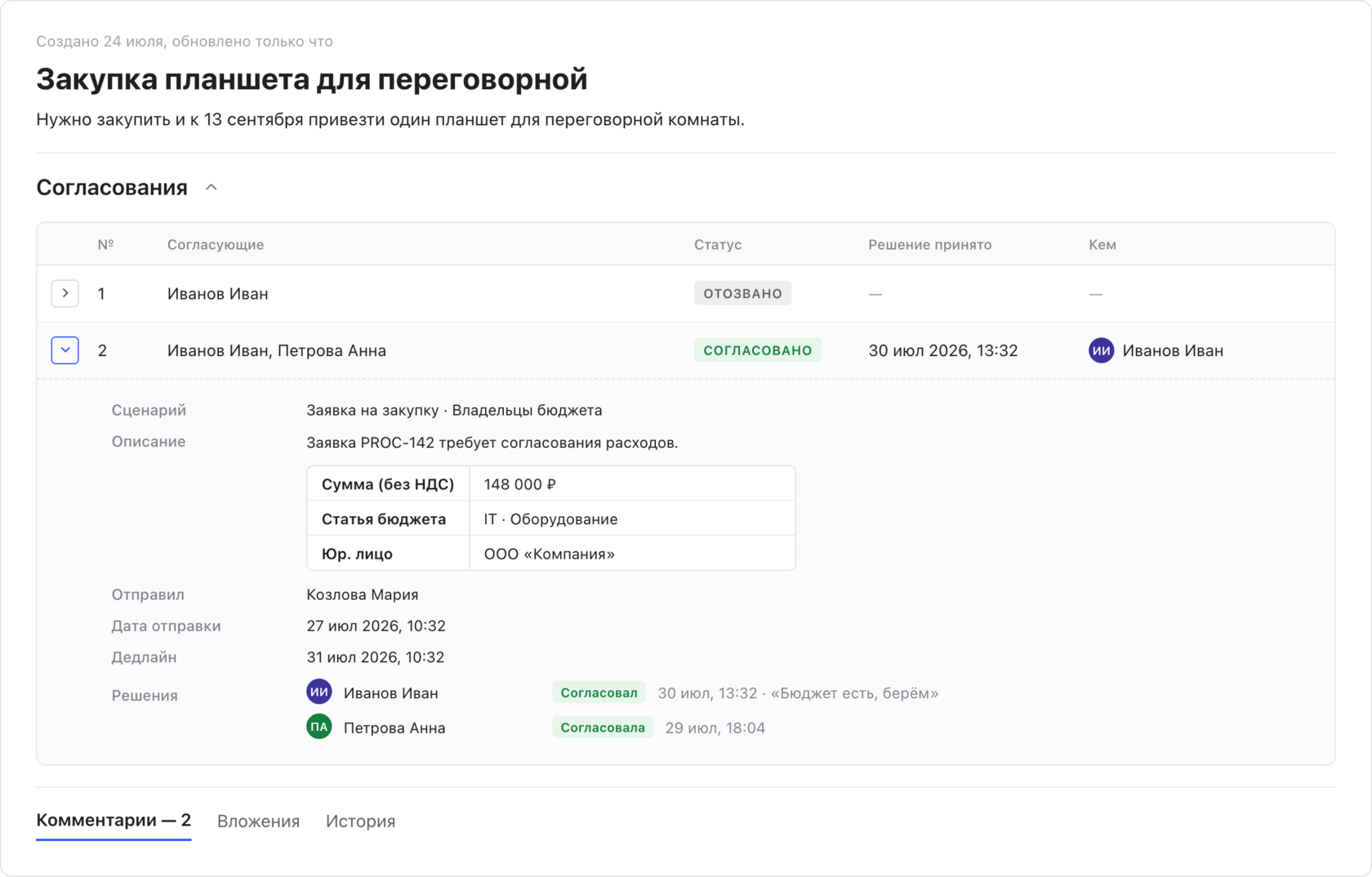The height and width of the screenshot is (877, 1372).
Task: Click the Решение принято column header
Action: pyautogui.click(x=929, y=245)
